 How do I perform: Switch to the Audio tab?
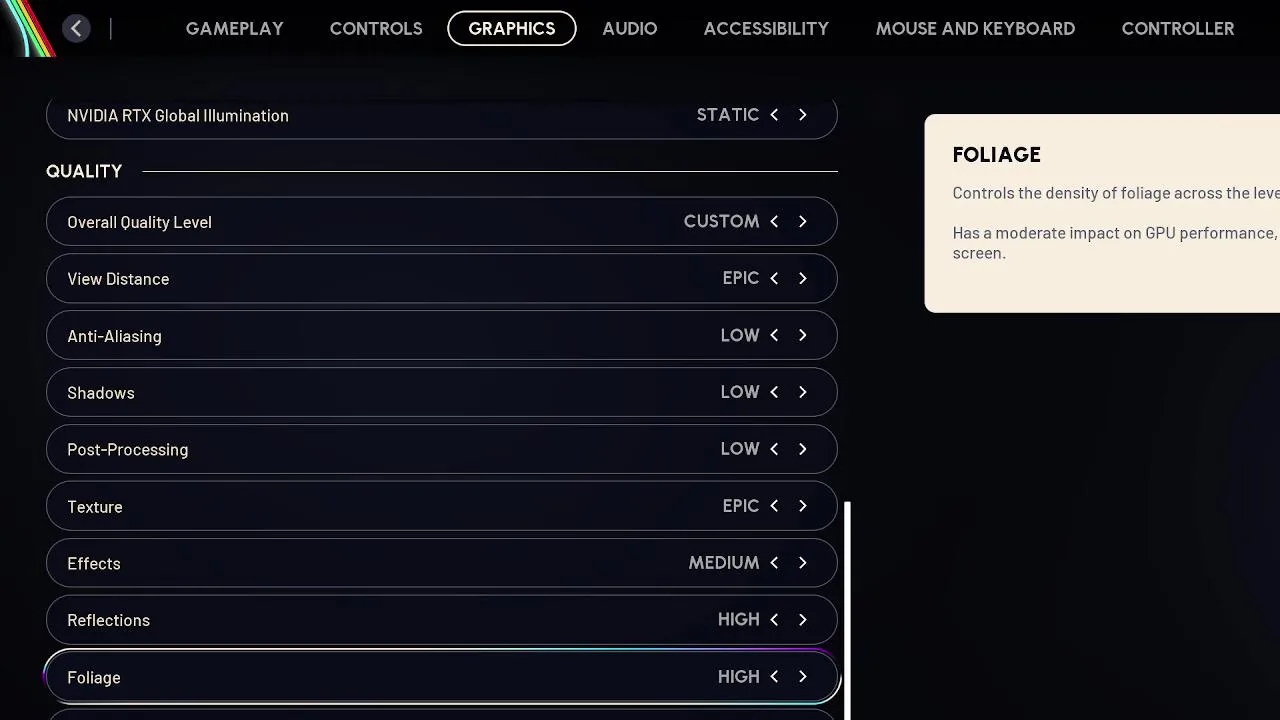(x=629, y=29)
